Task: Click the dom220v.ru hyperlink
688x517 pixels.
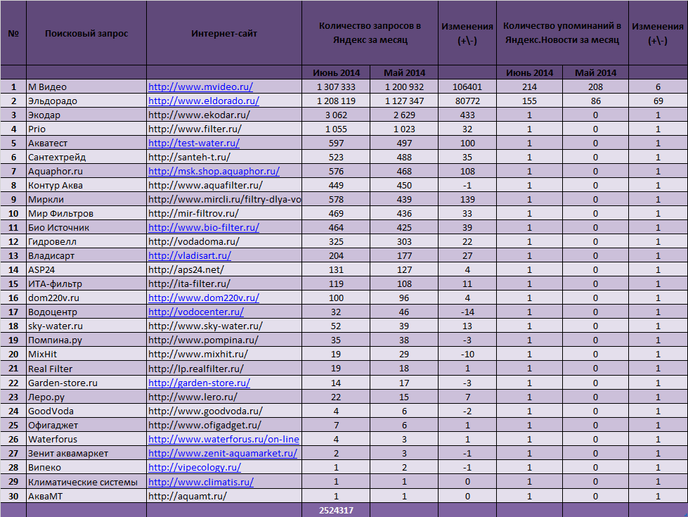Action: (204, 298)
